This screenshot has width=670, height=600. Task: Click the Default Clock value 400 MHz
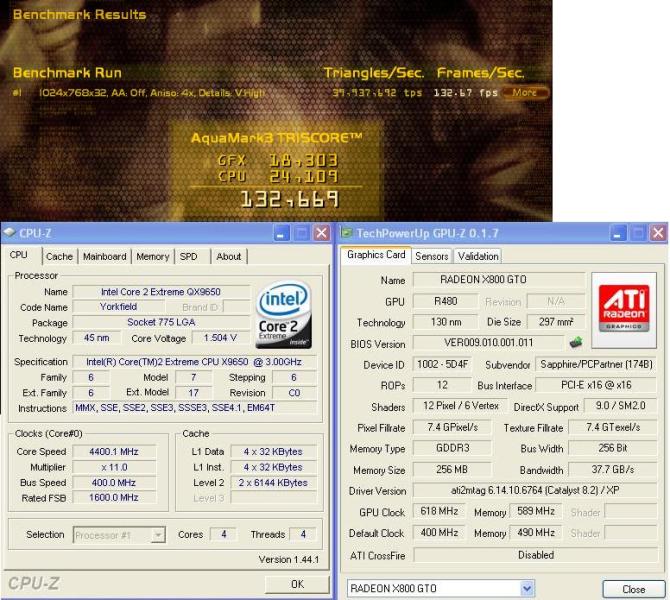(439, 532)
